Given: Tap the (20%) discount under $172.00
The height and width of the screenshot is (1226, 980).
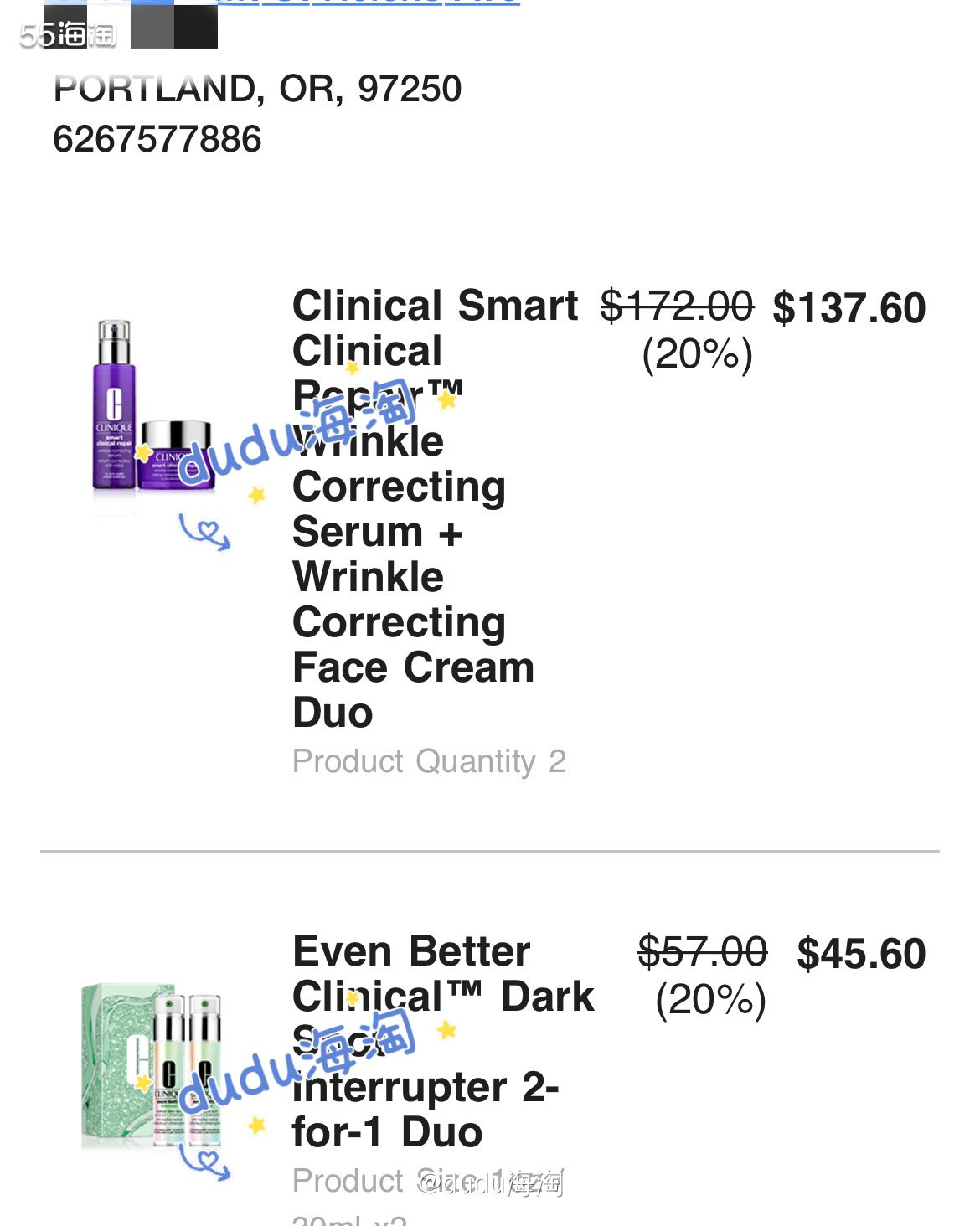Looking at the screenshot, I should pos(697,354).
